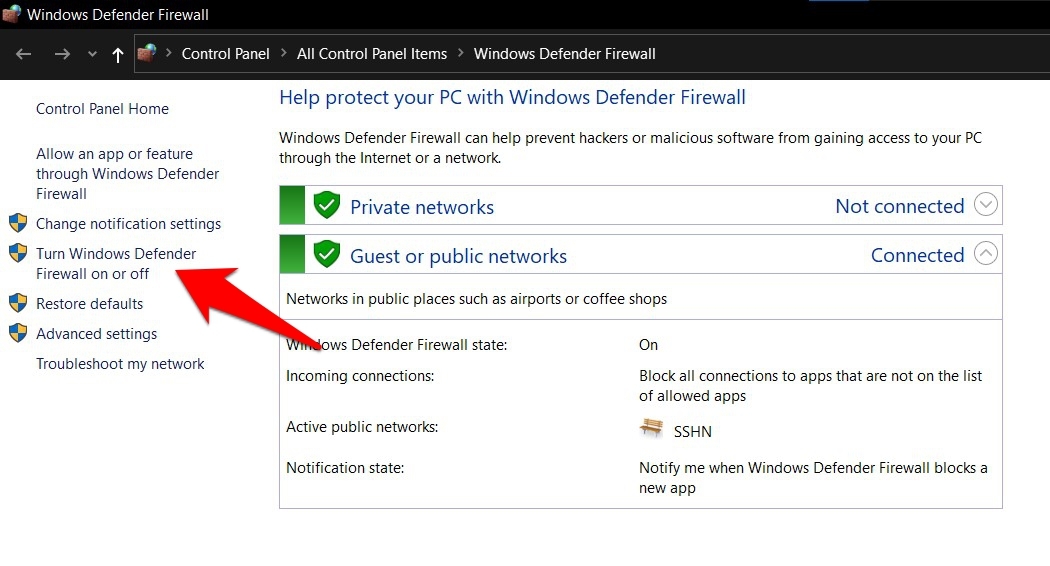This screenshot has height=566, width=1050.
Task: Open Allow an app or feature link
Action: 127,173
